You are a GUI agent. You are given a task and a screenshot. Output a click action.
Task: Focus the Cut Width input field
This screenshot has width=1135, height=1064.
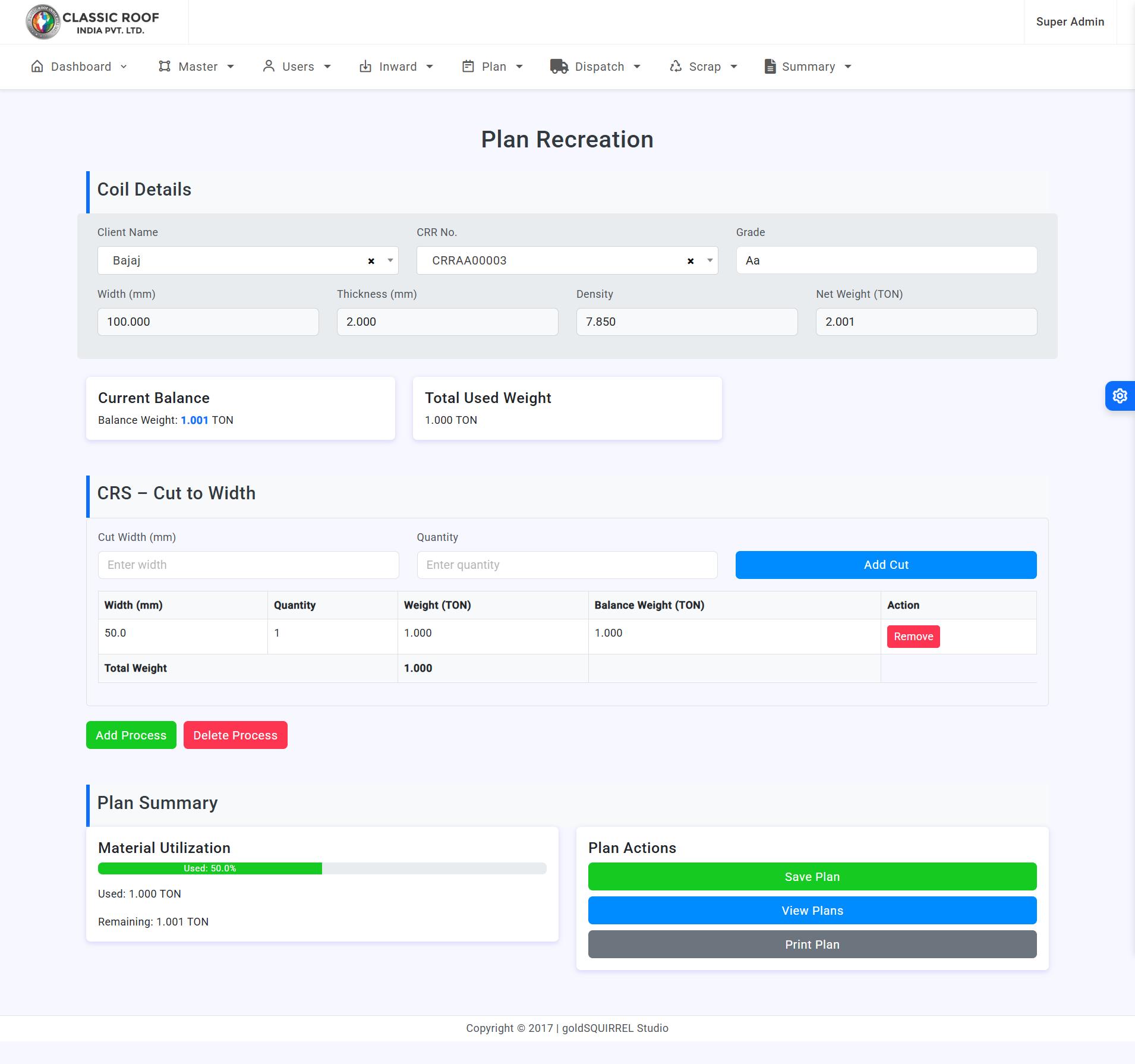[x=248, y=565]
